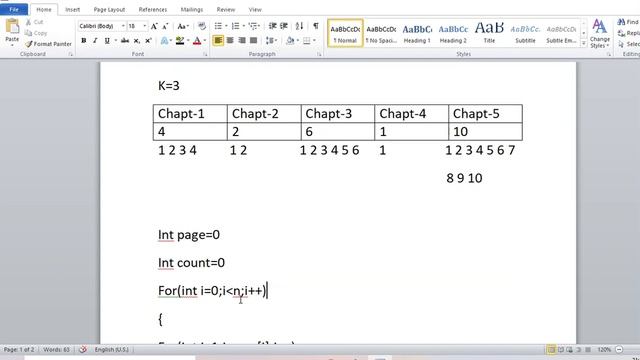This screenshot has width=640, height=360.
Task: Click the English (U.S.) language indicator
Action: click(x=111, y=350)
